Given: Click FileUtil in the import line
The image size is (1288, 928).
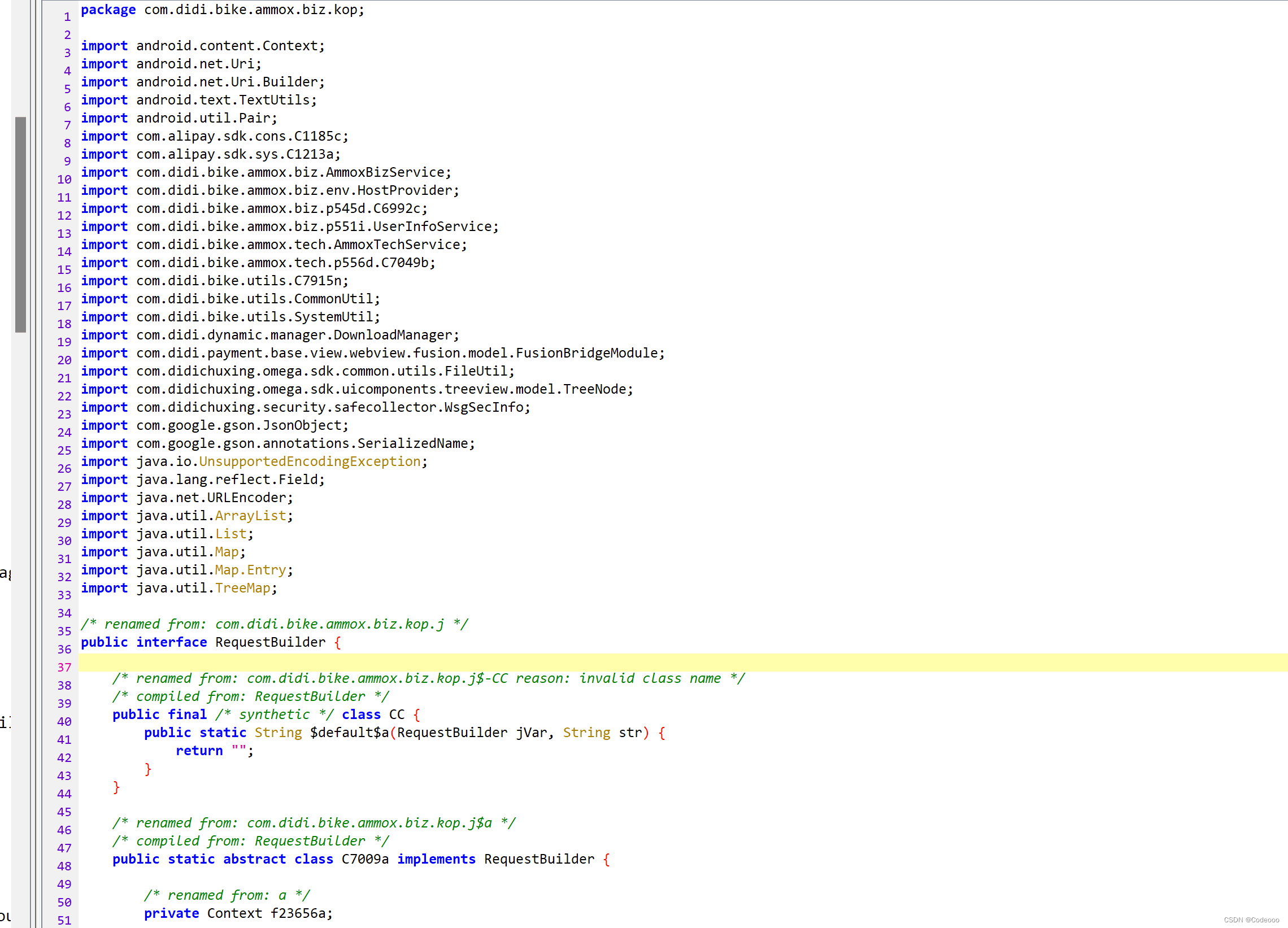Looking at the screenshot, I should click(476, 372).
